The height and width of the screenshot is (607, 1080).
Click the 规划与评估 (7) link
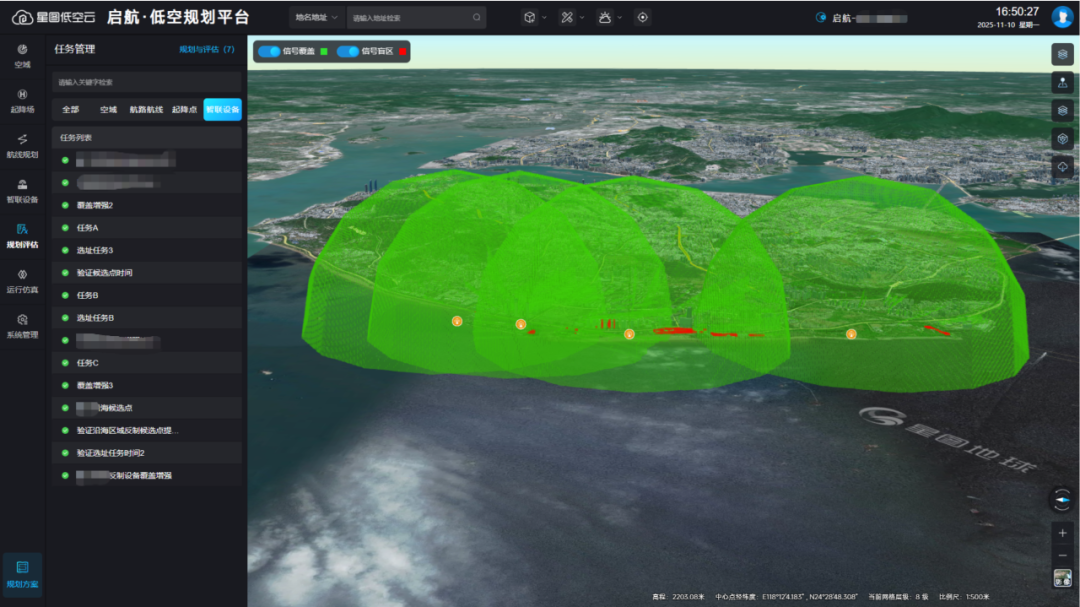point(206,49)
